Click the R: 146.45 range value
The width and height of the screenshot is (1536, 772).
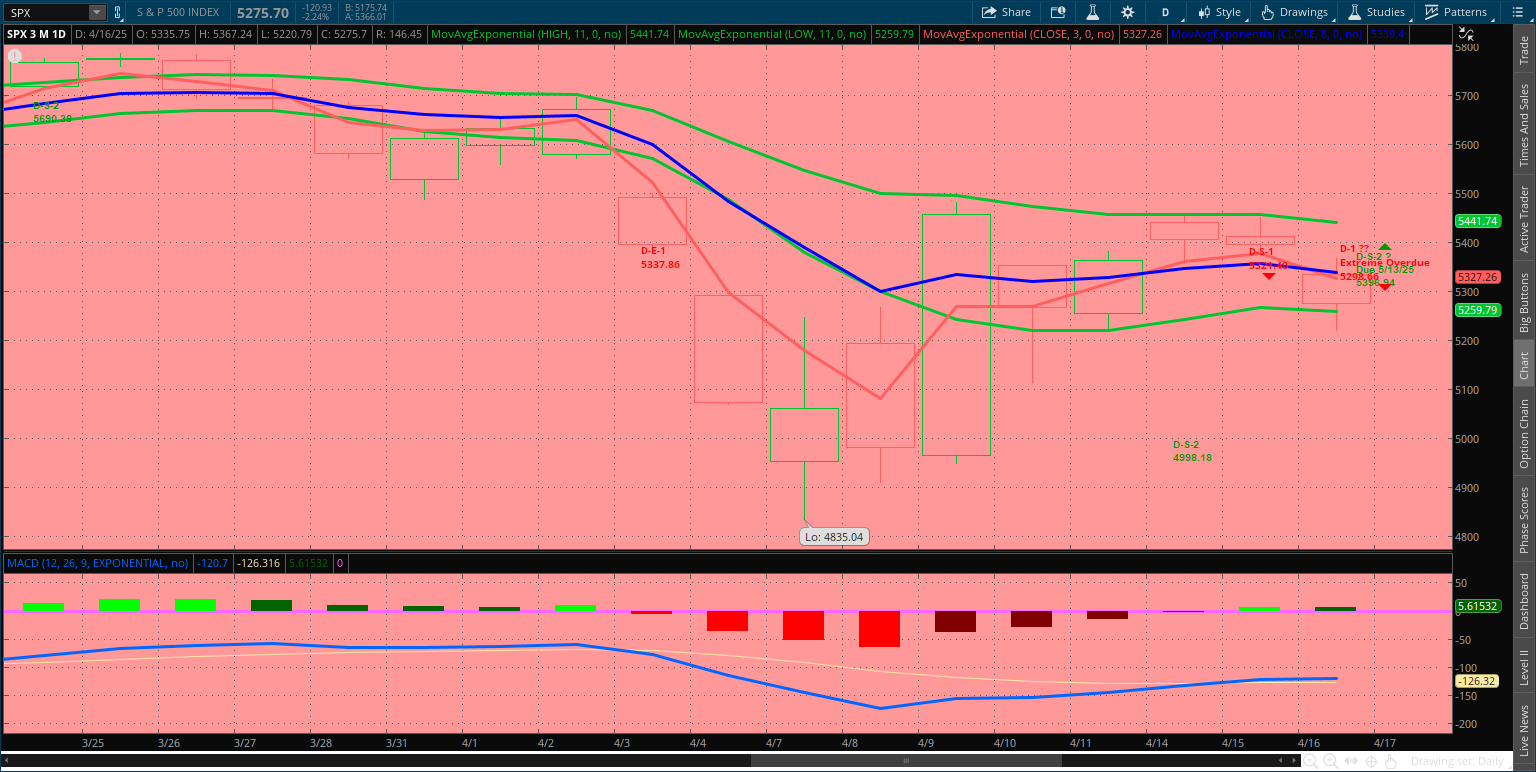(397, 34)
